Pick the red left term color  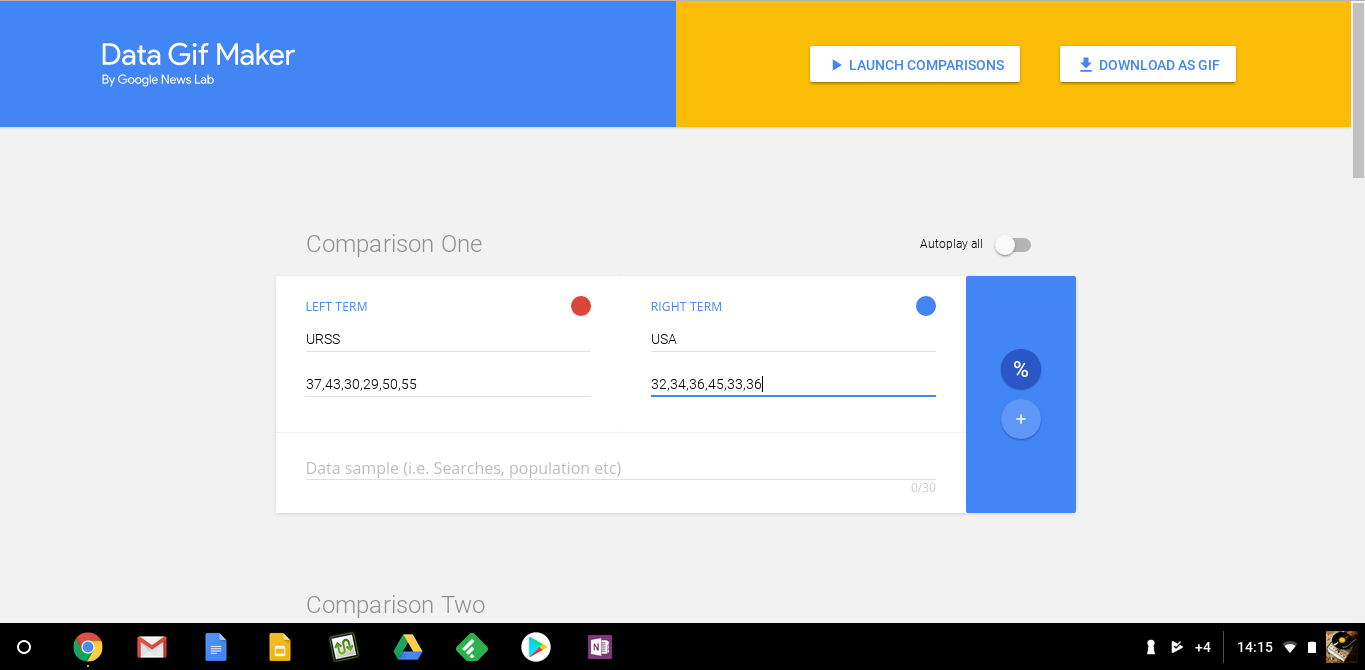(x=581, y=306)
